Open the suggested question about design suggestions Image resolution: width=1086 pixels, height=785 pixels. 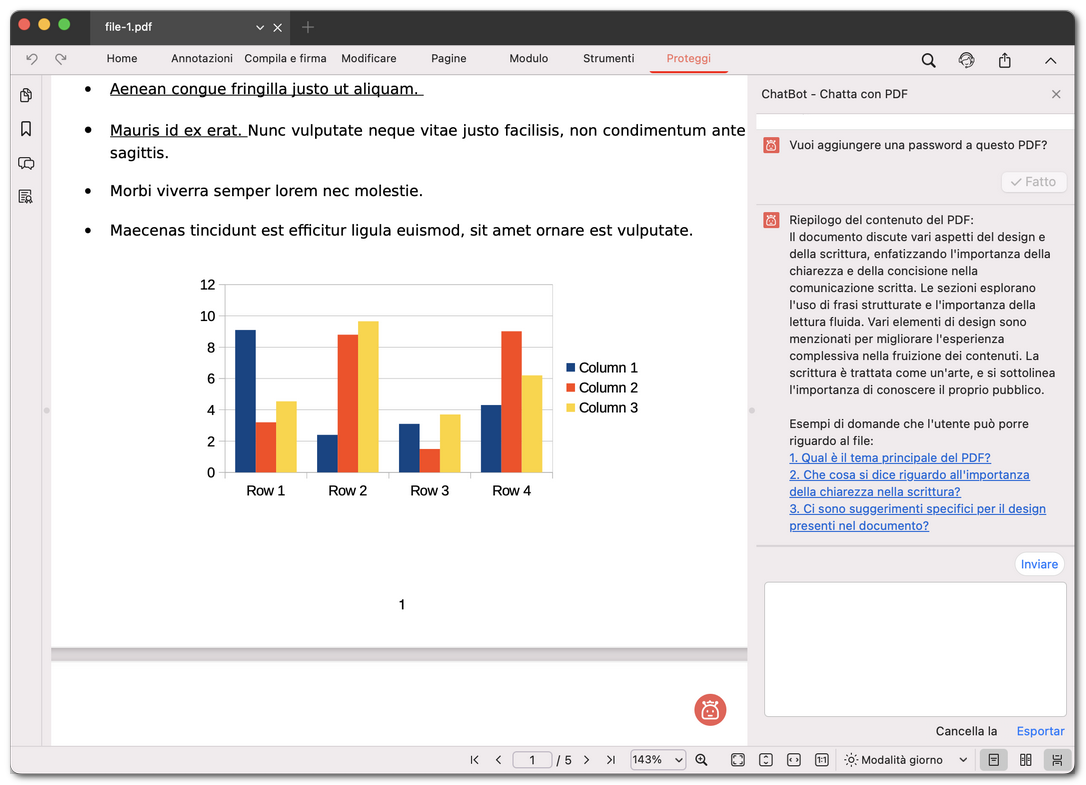(x=918, y=516)
